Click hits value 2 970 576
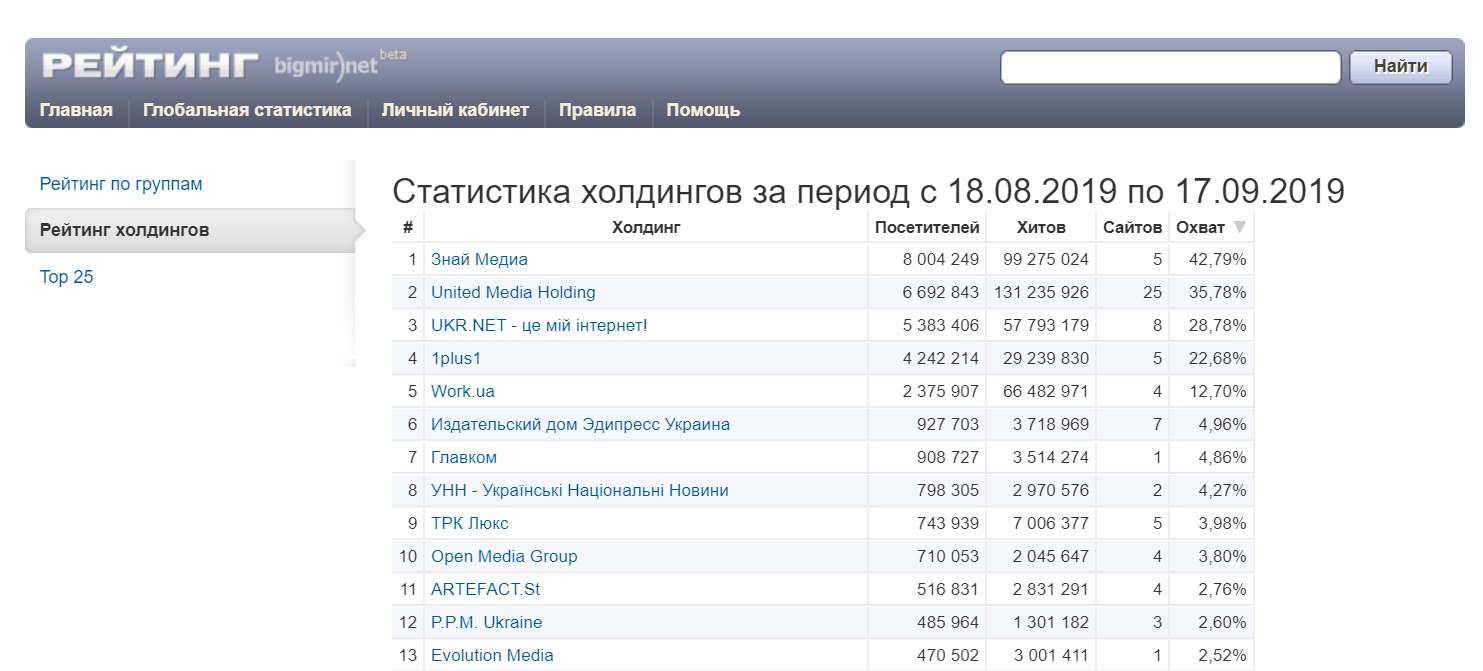Screen dimensions: 1483x671 pyautogui.click(x=1051, y=490)
